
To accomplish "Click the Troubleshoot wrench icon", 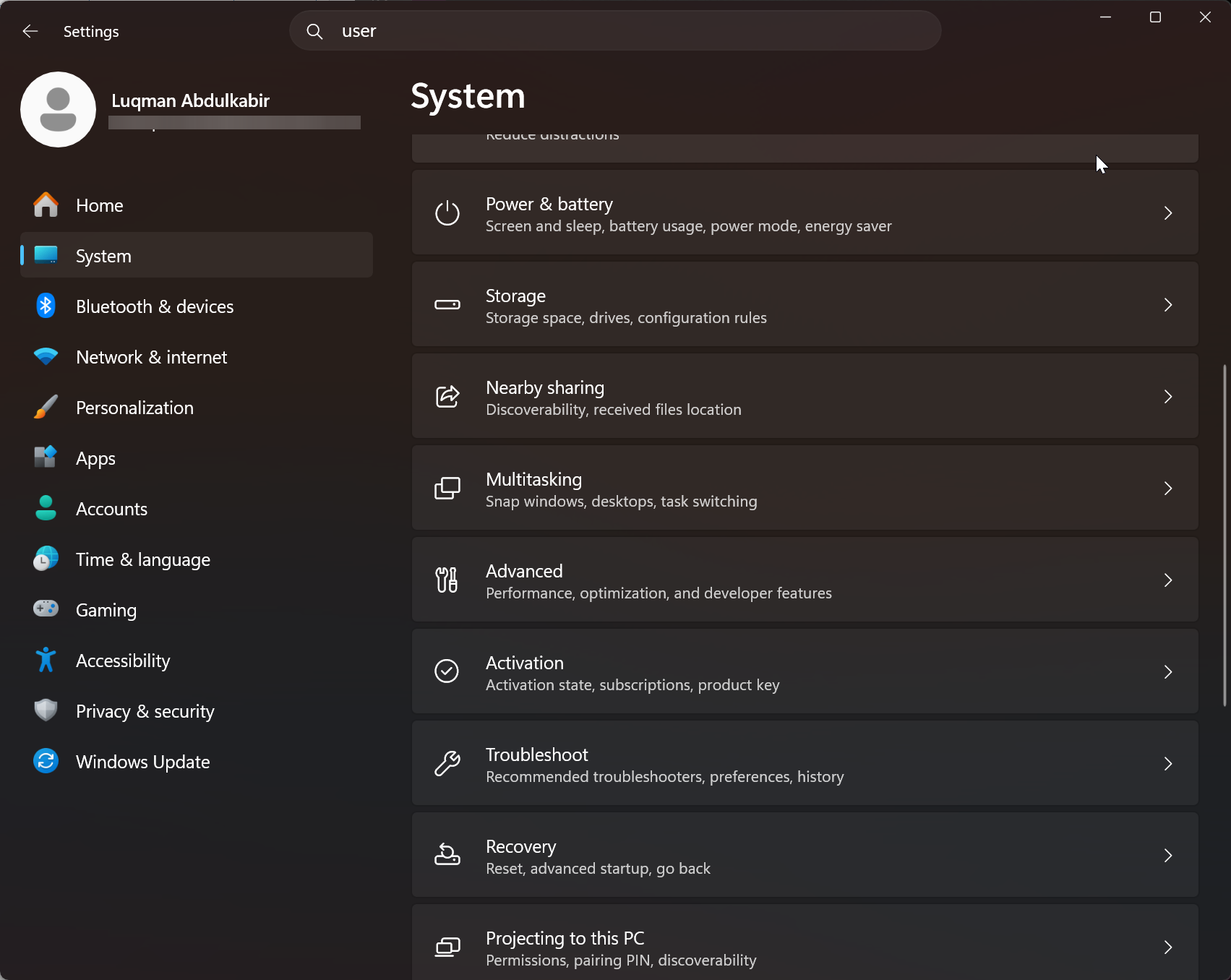I will click(447, 763).
